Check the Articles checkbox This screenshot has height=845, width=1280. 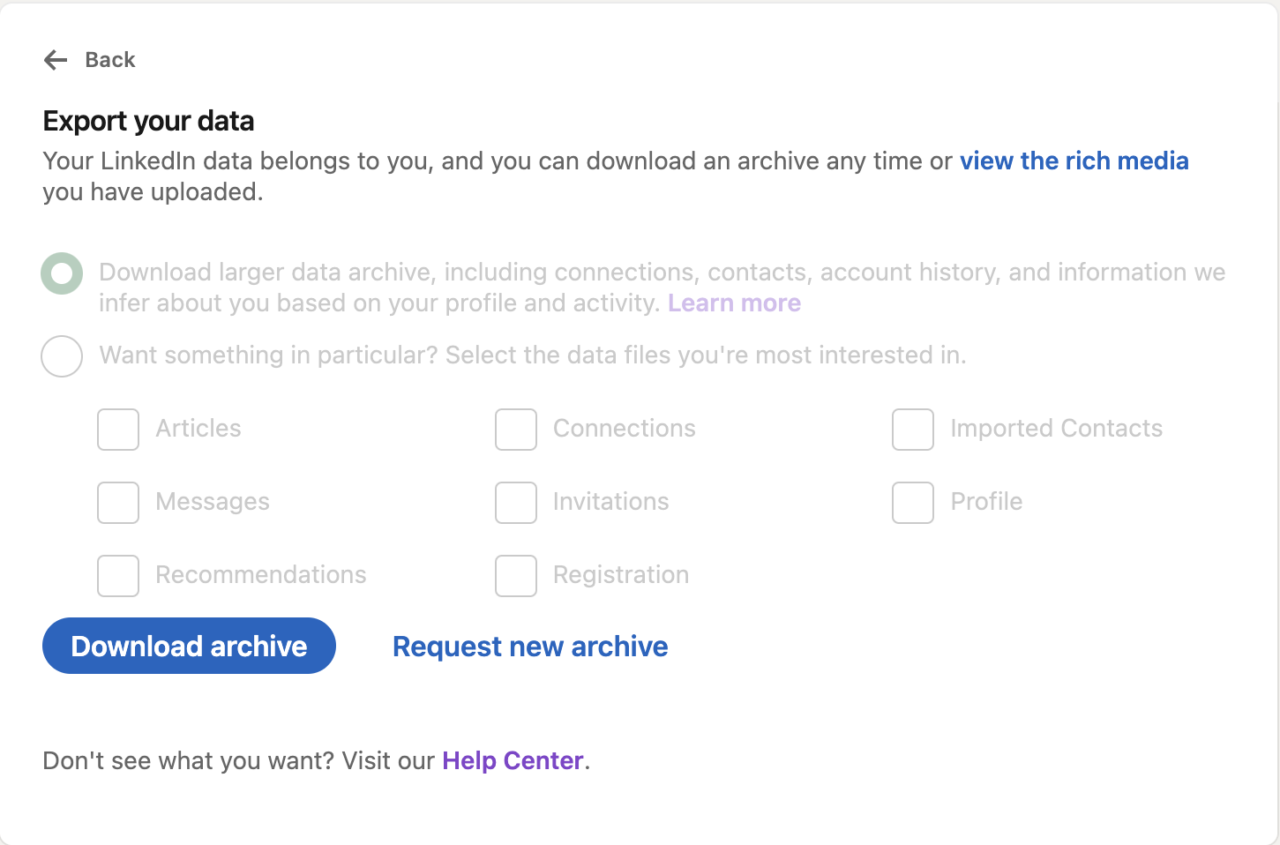(x=117, y=429)
